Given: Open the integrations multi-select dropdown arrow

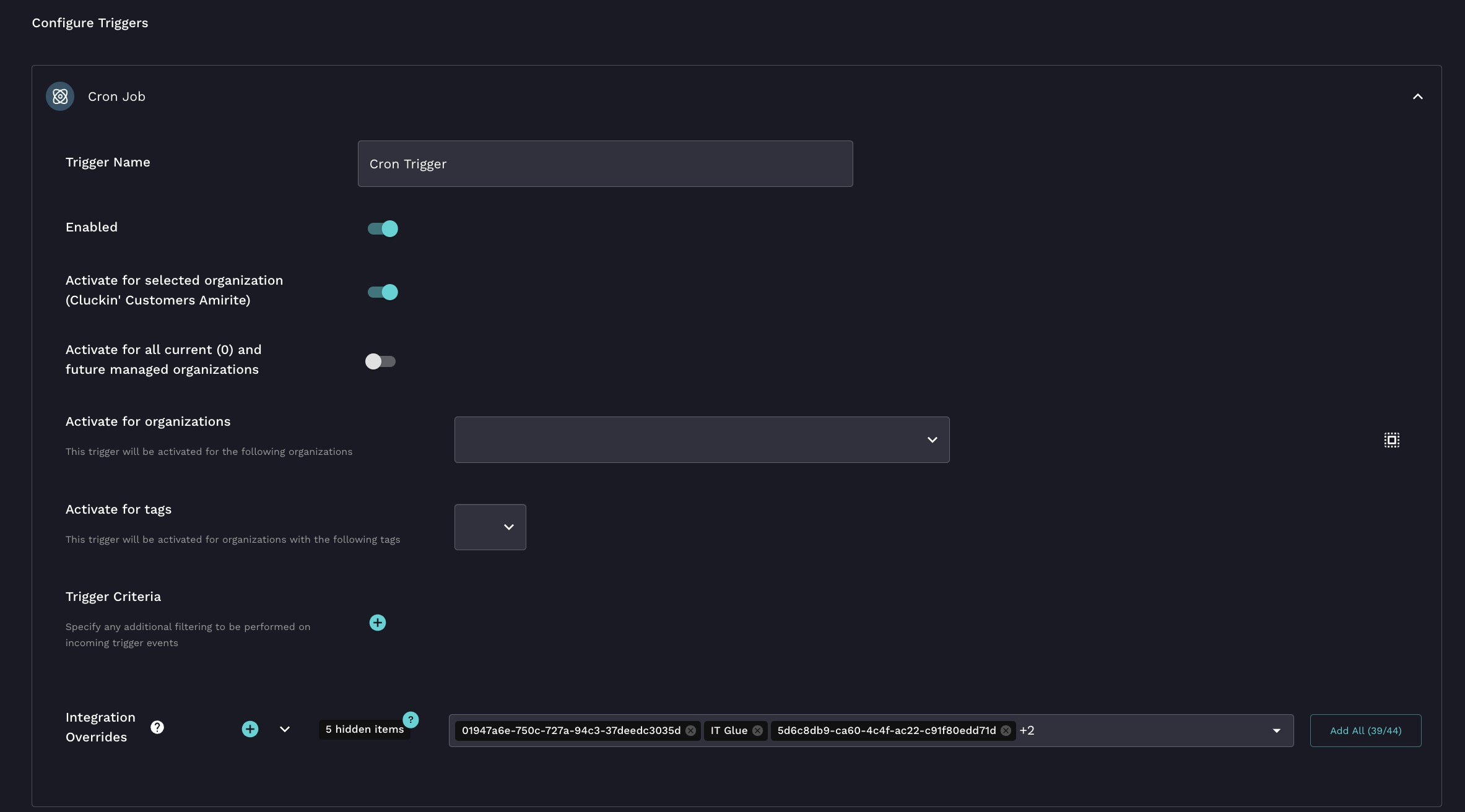Looking at the screenshot, I should click(x=1276, y=731).
